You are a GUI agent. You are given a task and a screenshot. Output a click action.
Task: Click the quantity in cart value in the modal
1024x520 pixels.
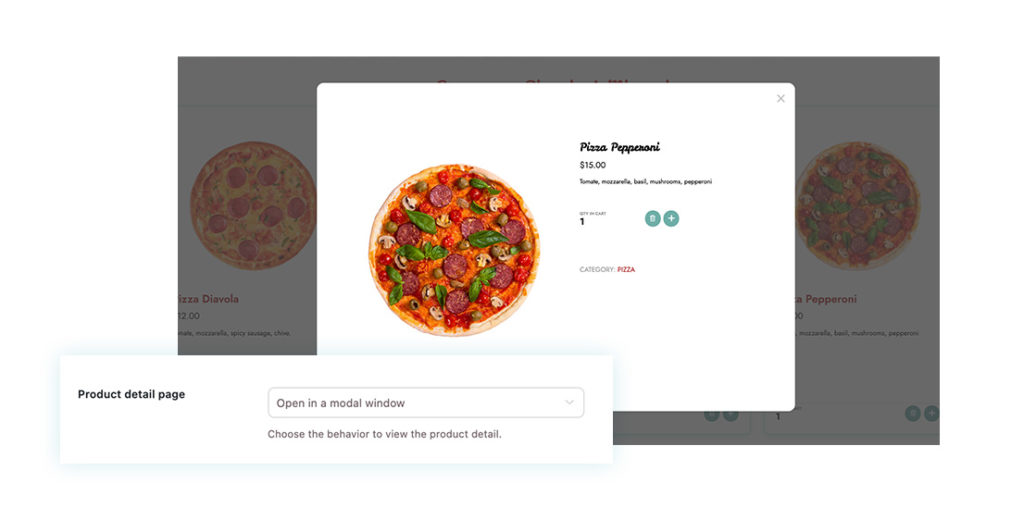[582, 222]
